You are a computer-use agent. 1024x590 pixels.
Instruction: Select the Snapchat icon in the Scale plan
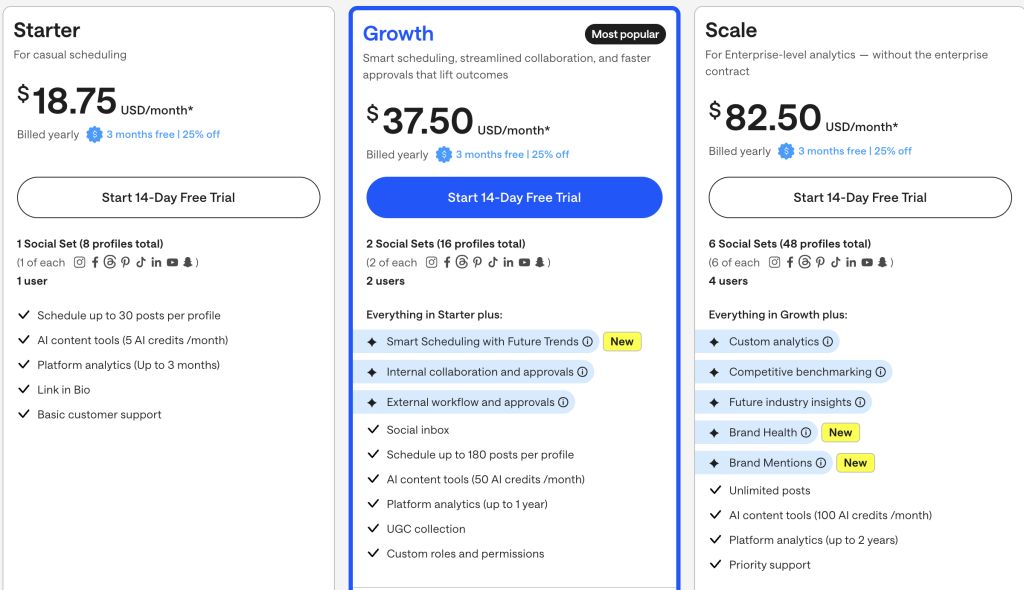coord(882,262)
